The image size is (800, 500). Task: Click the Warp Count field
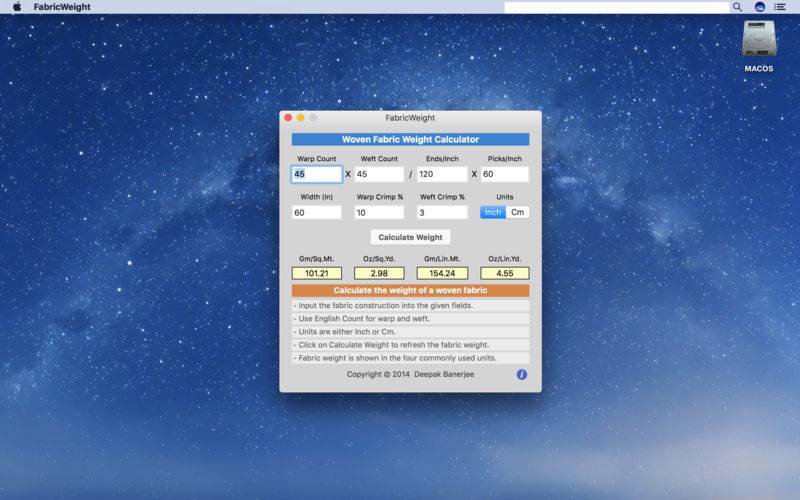(316, 174)
